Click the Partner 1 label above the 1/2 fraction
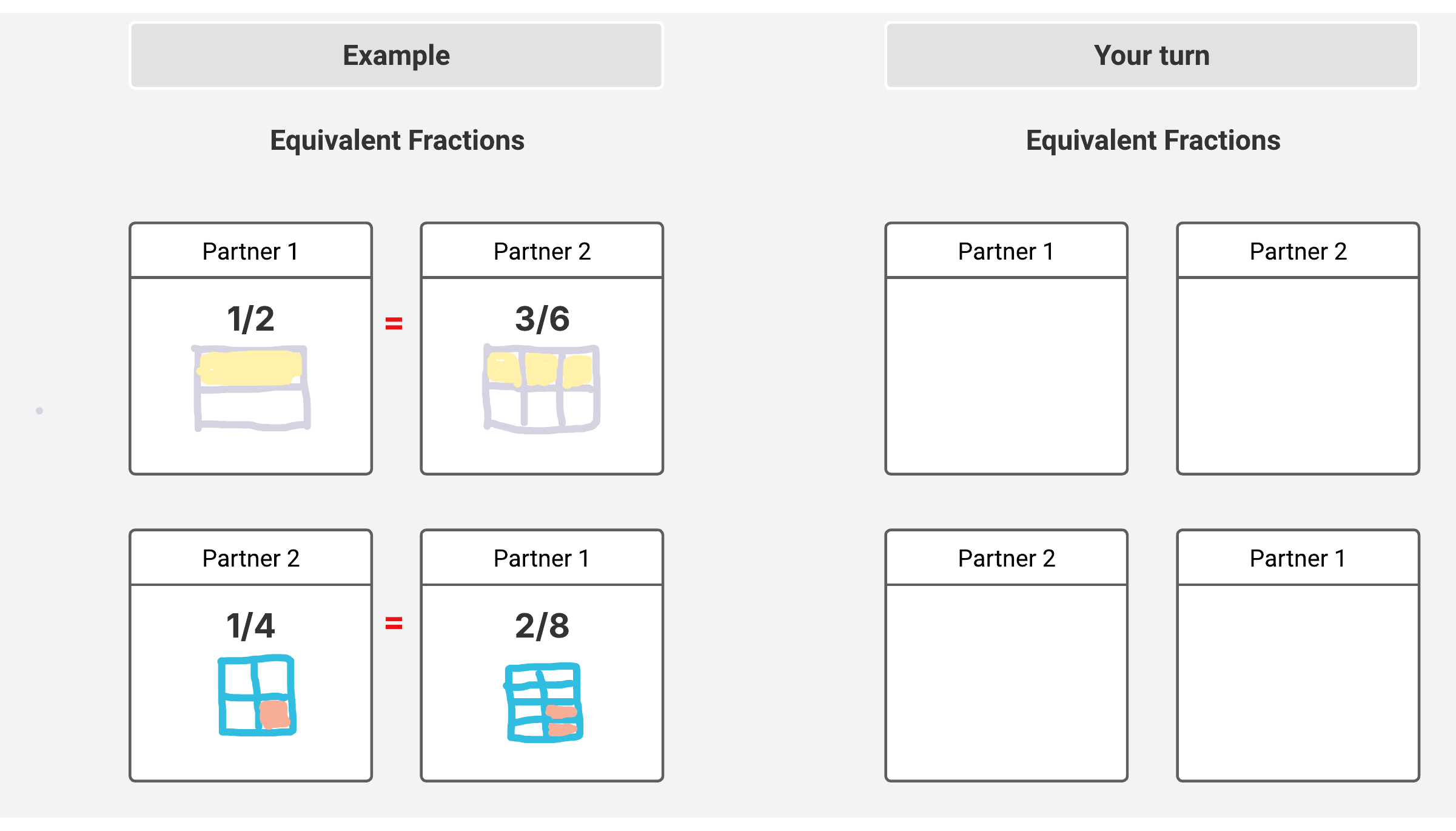This screenshot has height=831, width=1456. click(x=250, y=251)
